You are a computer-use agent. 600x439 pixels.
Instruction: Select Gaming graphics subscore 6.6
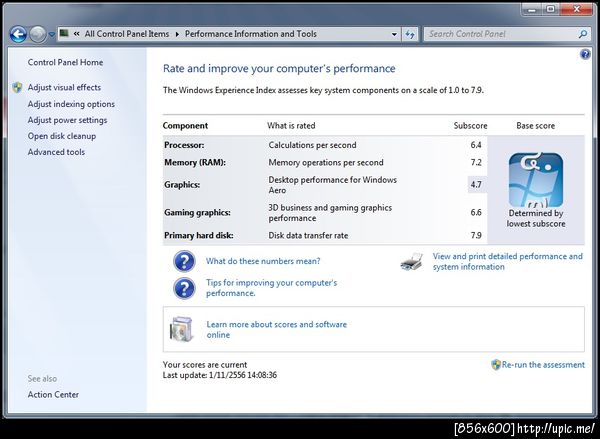point(476,212)
